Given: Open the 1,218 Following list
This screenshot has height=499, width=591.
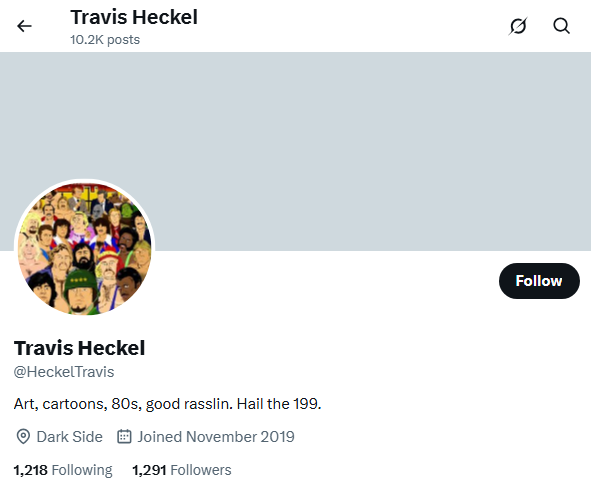Looking at the screenshot, I should (63, 470).
